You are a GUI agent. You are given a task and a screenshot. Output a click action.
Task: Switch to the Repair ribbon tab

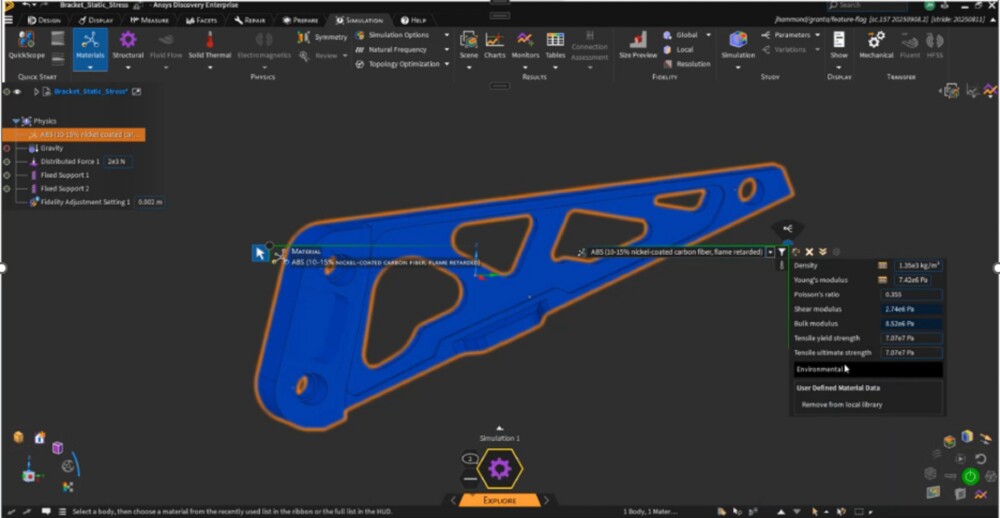point(250,20)
